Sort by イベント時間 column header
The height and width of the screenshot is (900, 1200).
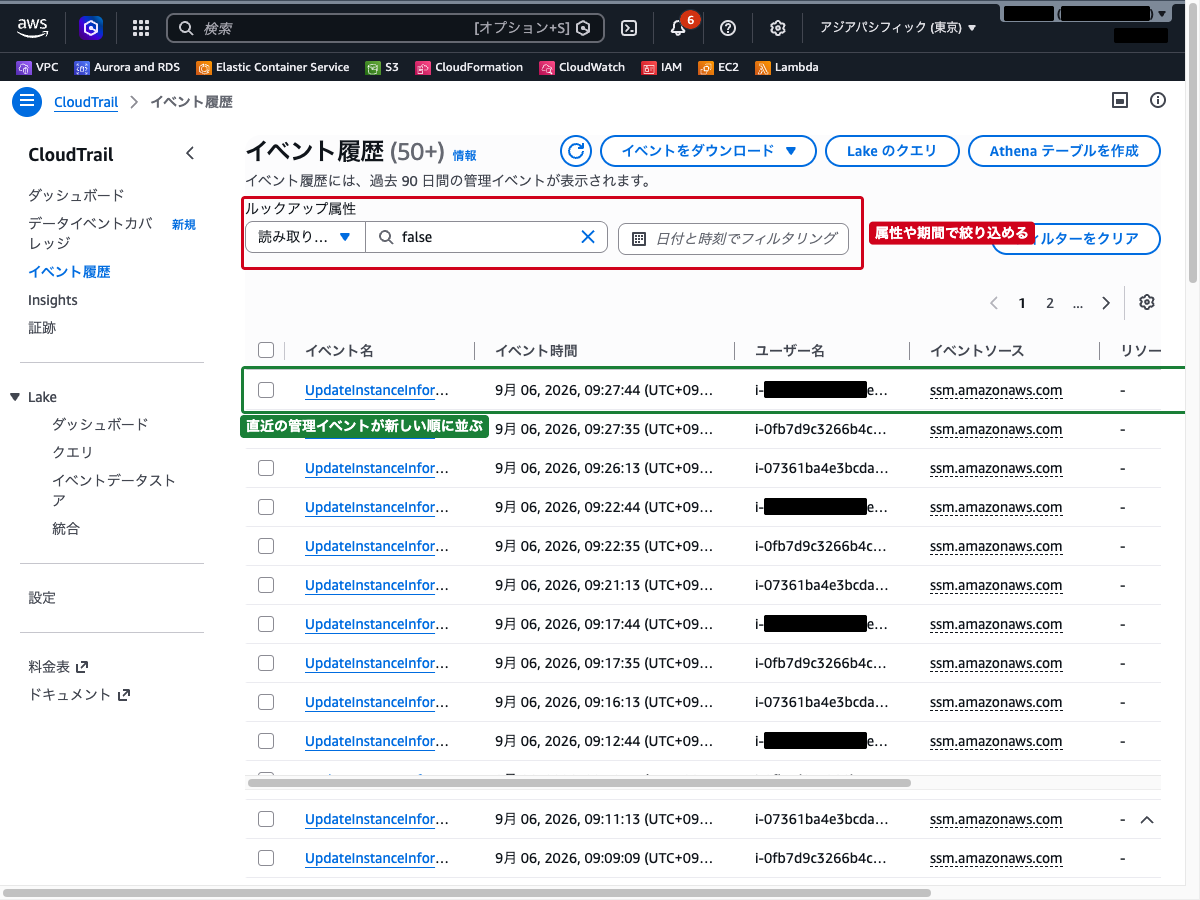pyautogui.click(x=536, y=350)
